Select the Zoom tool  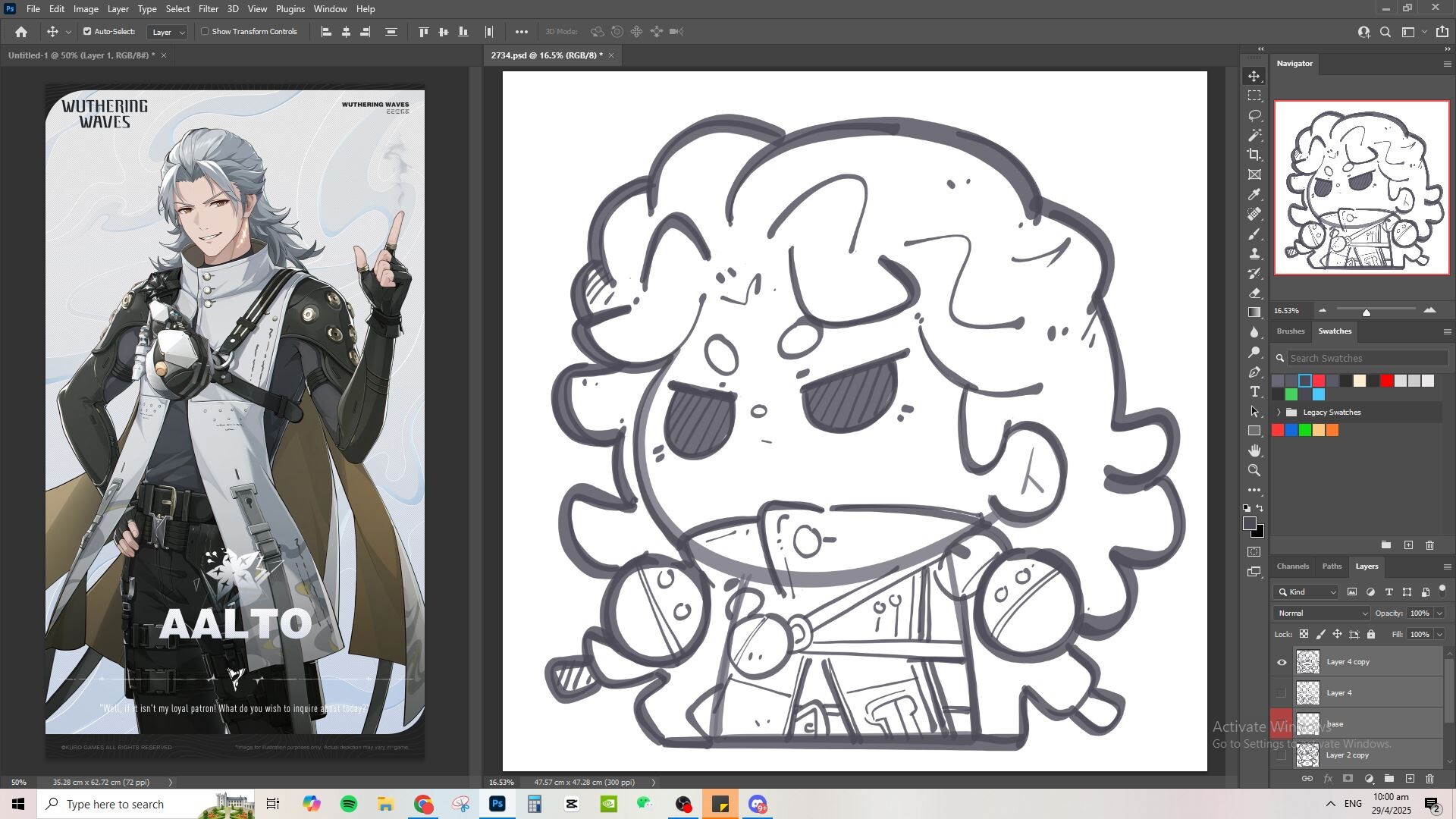pos(1255,470)
